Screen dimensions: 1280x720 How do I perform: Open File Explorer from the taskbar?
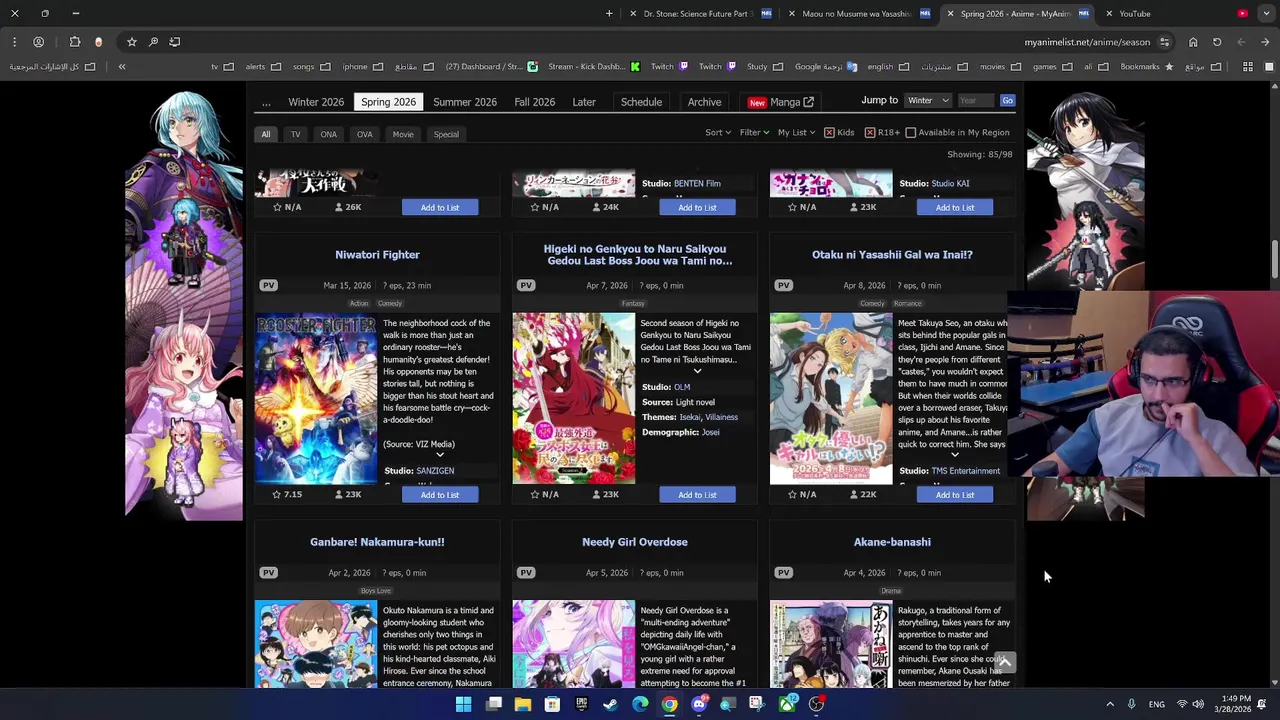(523, 704)
